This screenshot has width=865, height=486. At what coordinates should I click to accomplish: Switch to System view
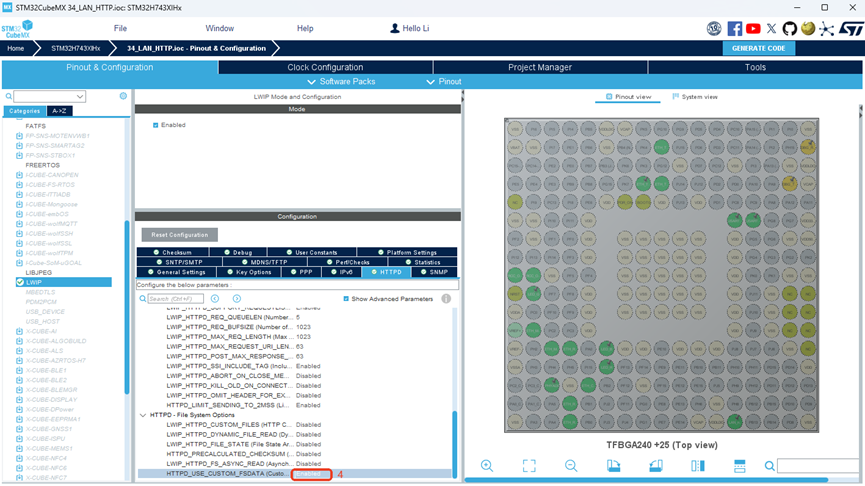(x=695, y=97)
